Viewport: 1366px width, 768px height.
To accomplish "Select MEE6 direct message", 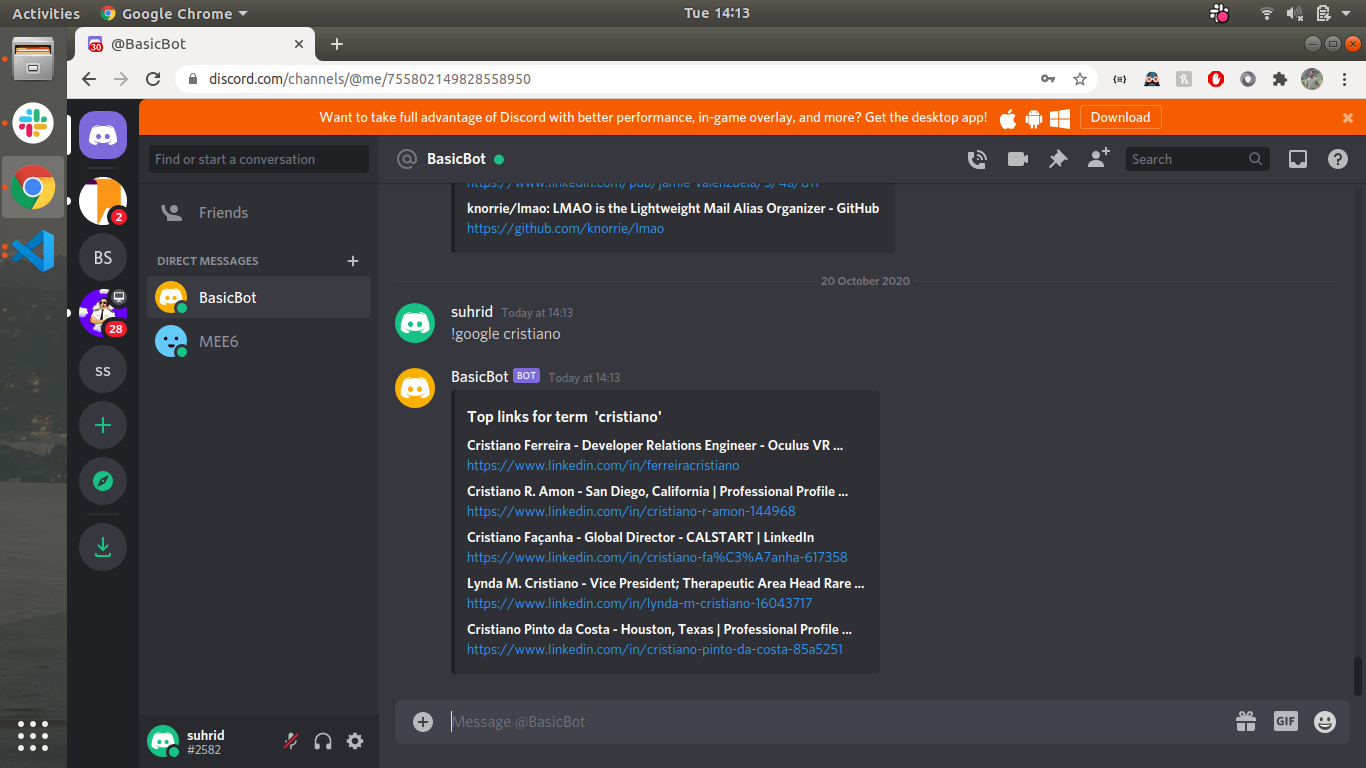I will click(259, 342).
